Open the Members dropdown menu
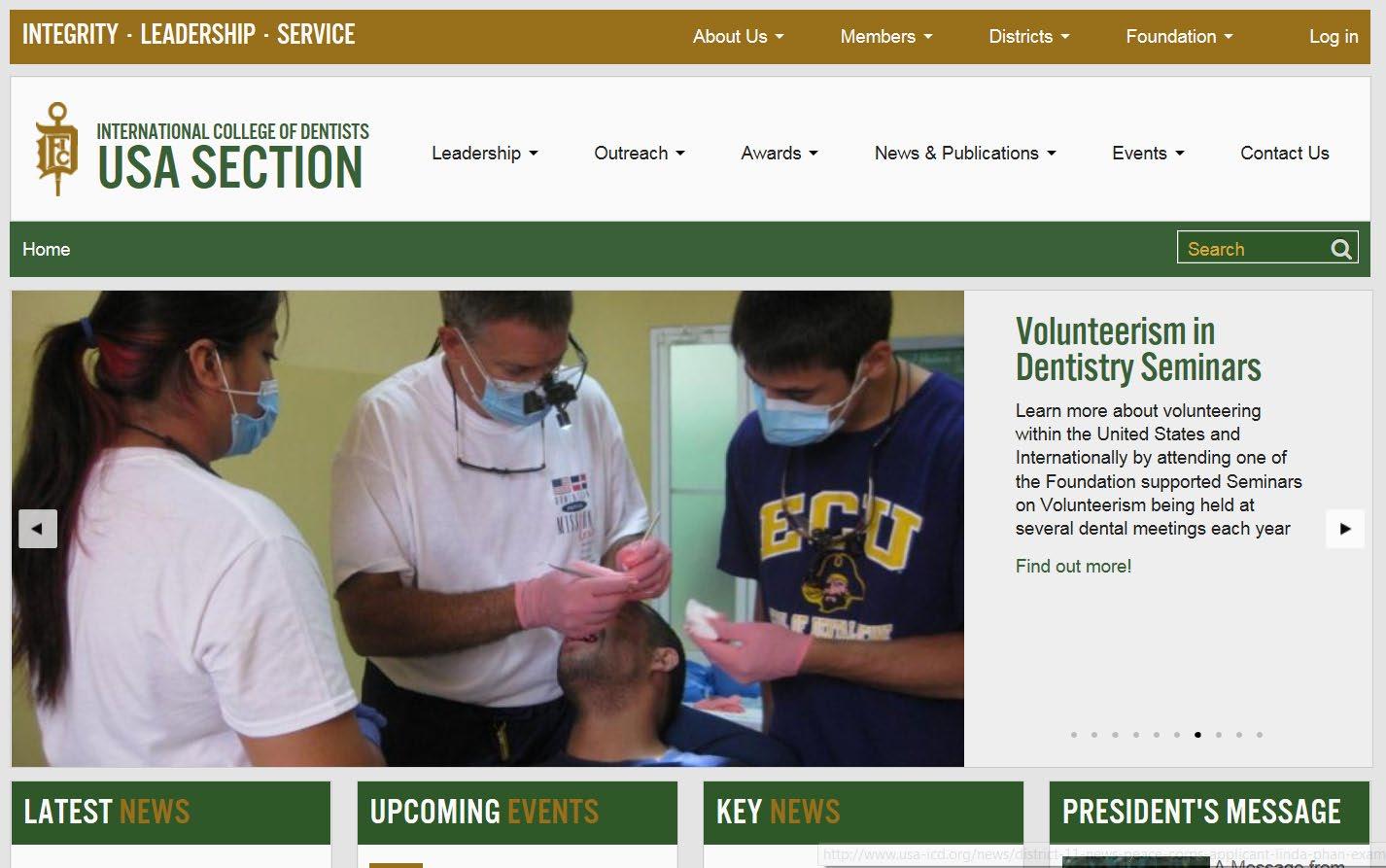This screenshot has width=1386, height=868. 885,36
